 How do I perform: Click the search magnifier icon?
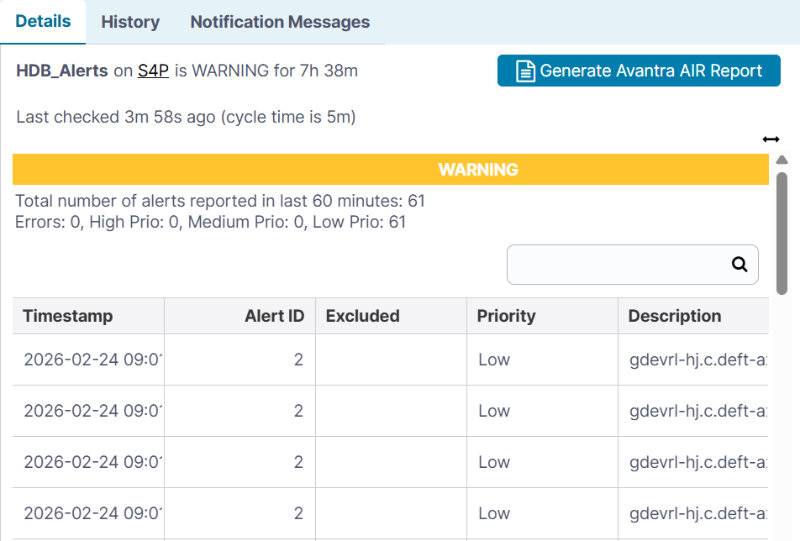pyautogui.click(x=739, y=264)
